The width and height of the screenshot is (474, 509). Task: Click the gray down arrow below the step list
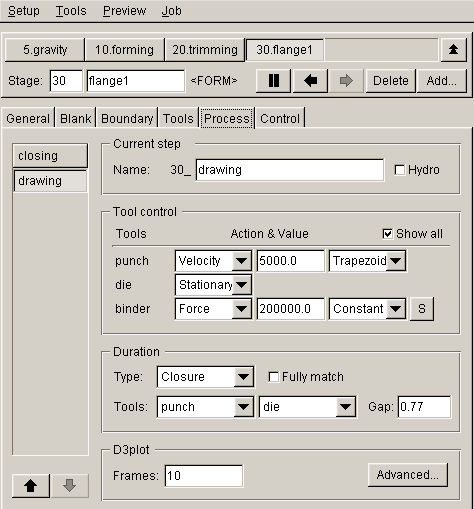(x=69, y=486)
